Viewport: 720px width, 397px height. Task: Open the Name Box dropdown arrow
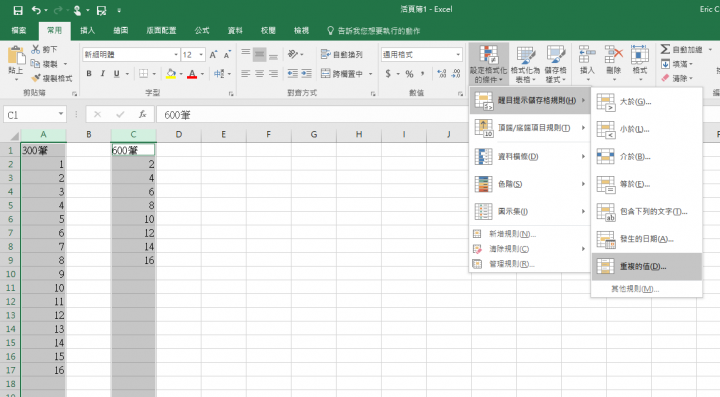tap(61, 114)
